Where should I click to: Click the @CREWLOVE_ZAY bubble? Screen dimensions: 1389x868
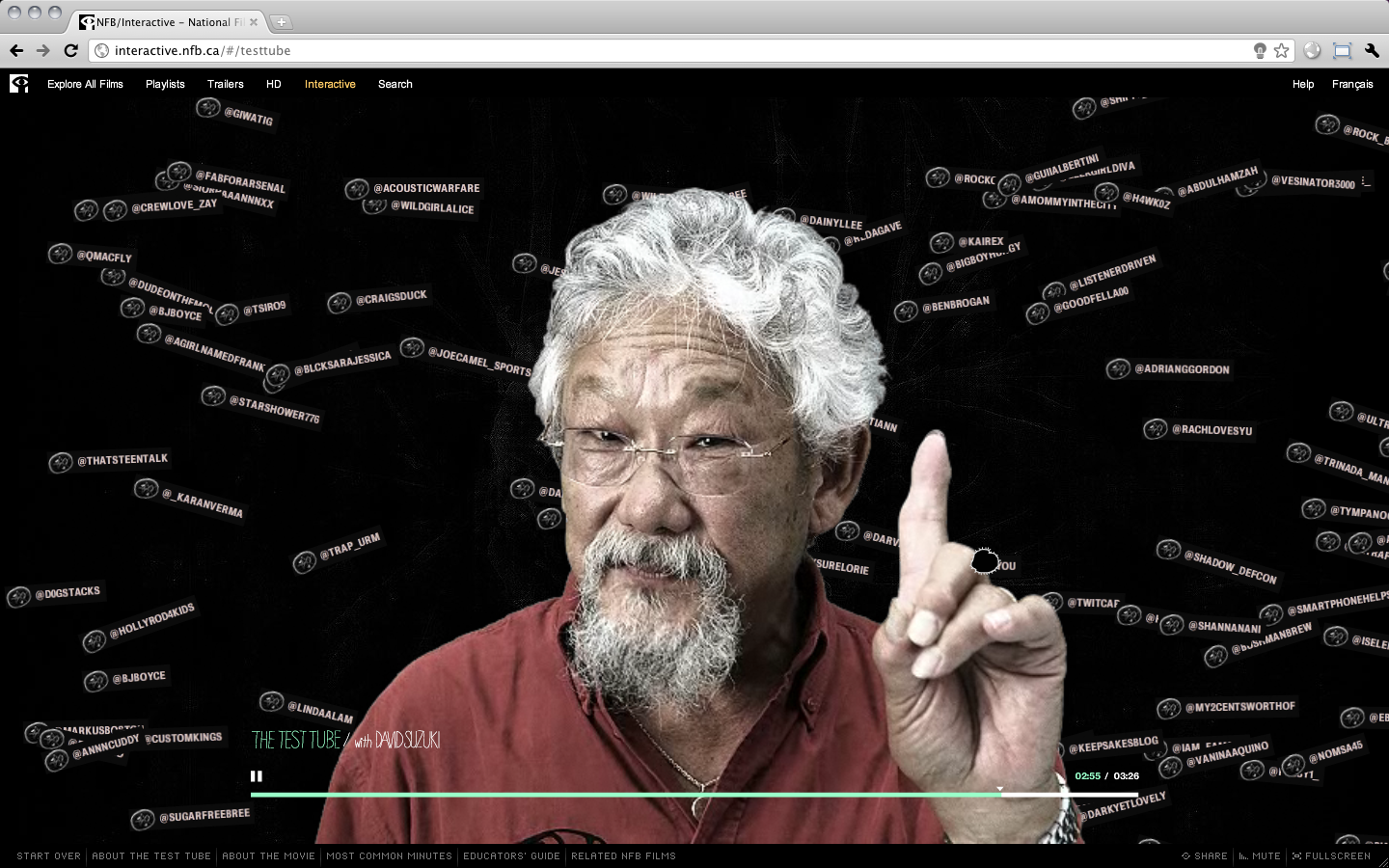pyautogui.click(x=161, y=207)
